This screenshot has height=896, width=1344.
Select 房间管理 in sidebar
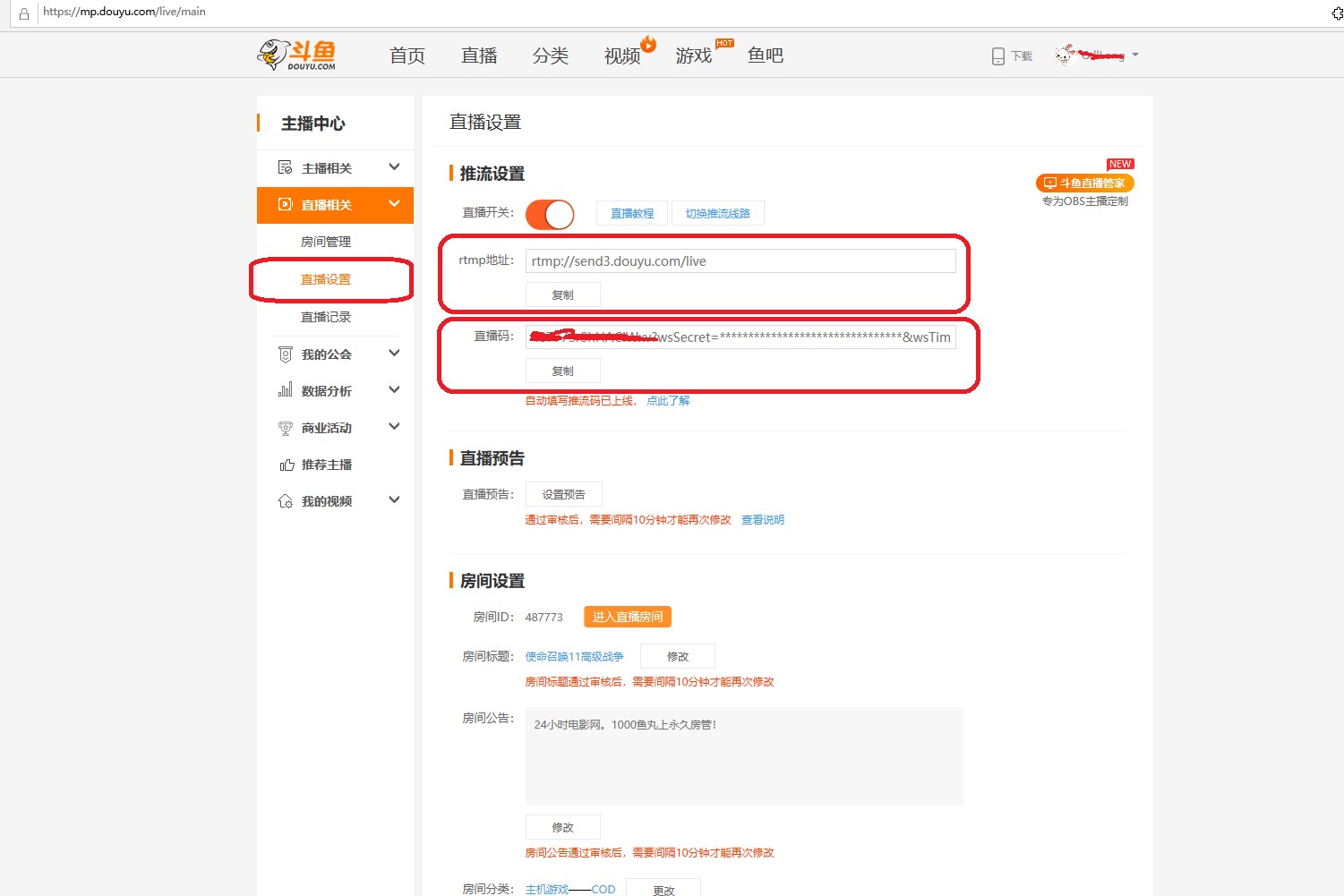tap(326, 242)
